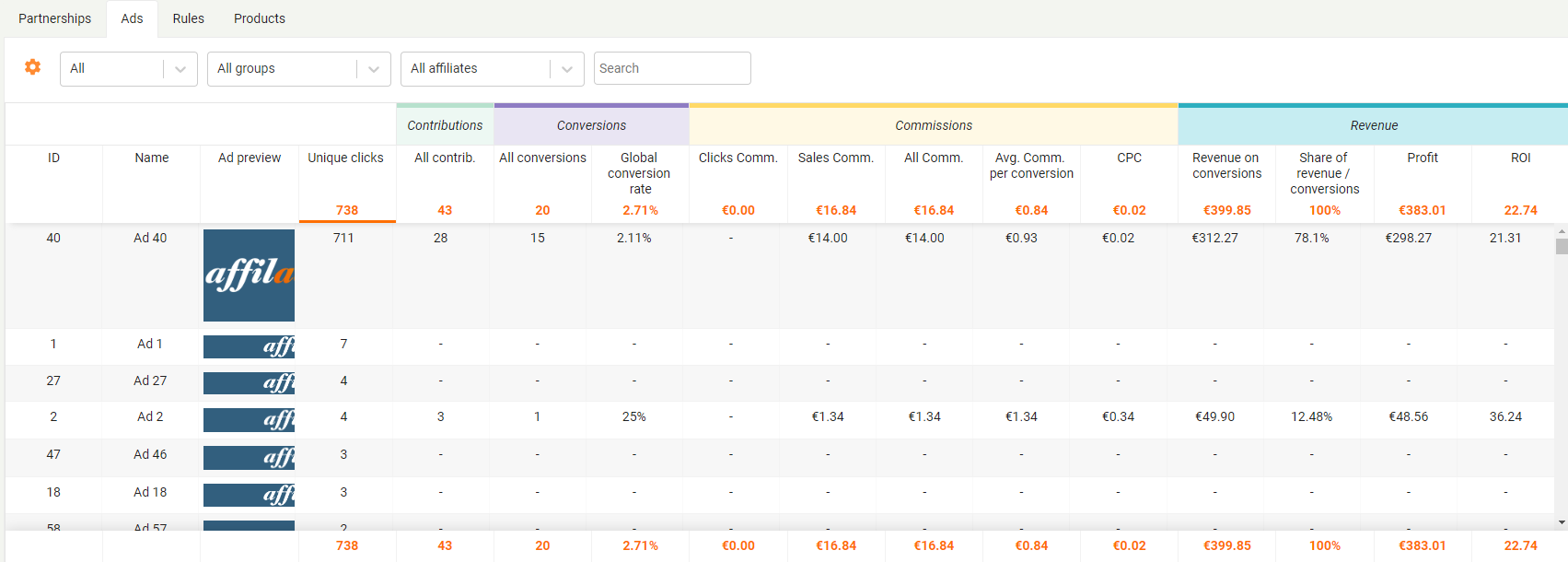This screenshot has width=1568, height=562.
Task: Click Avg. Comm. per conversion header
Action: point(1031,166)
